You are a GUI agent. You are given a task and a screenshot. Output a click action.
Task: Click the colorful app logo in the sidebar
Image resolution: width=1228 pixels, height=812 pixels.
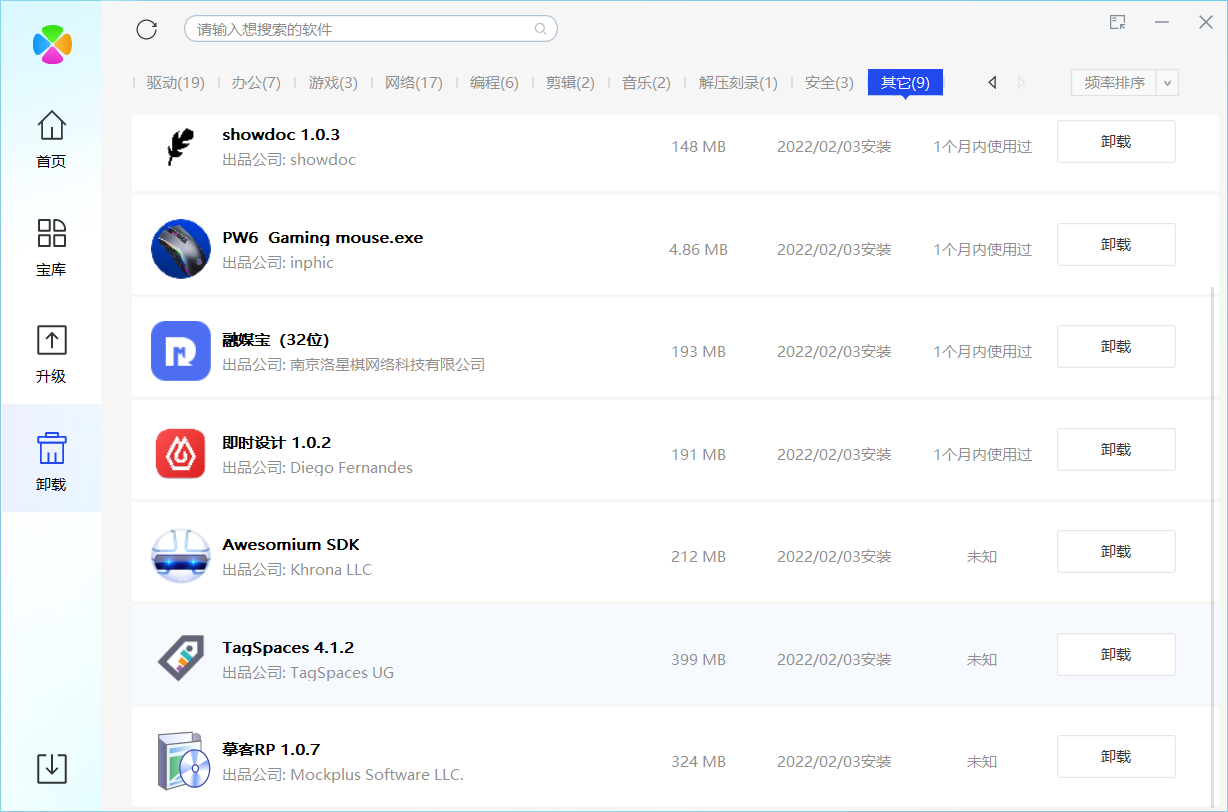[52, 44]
